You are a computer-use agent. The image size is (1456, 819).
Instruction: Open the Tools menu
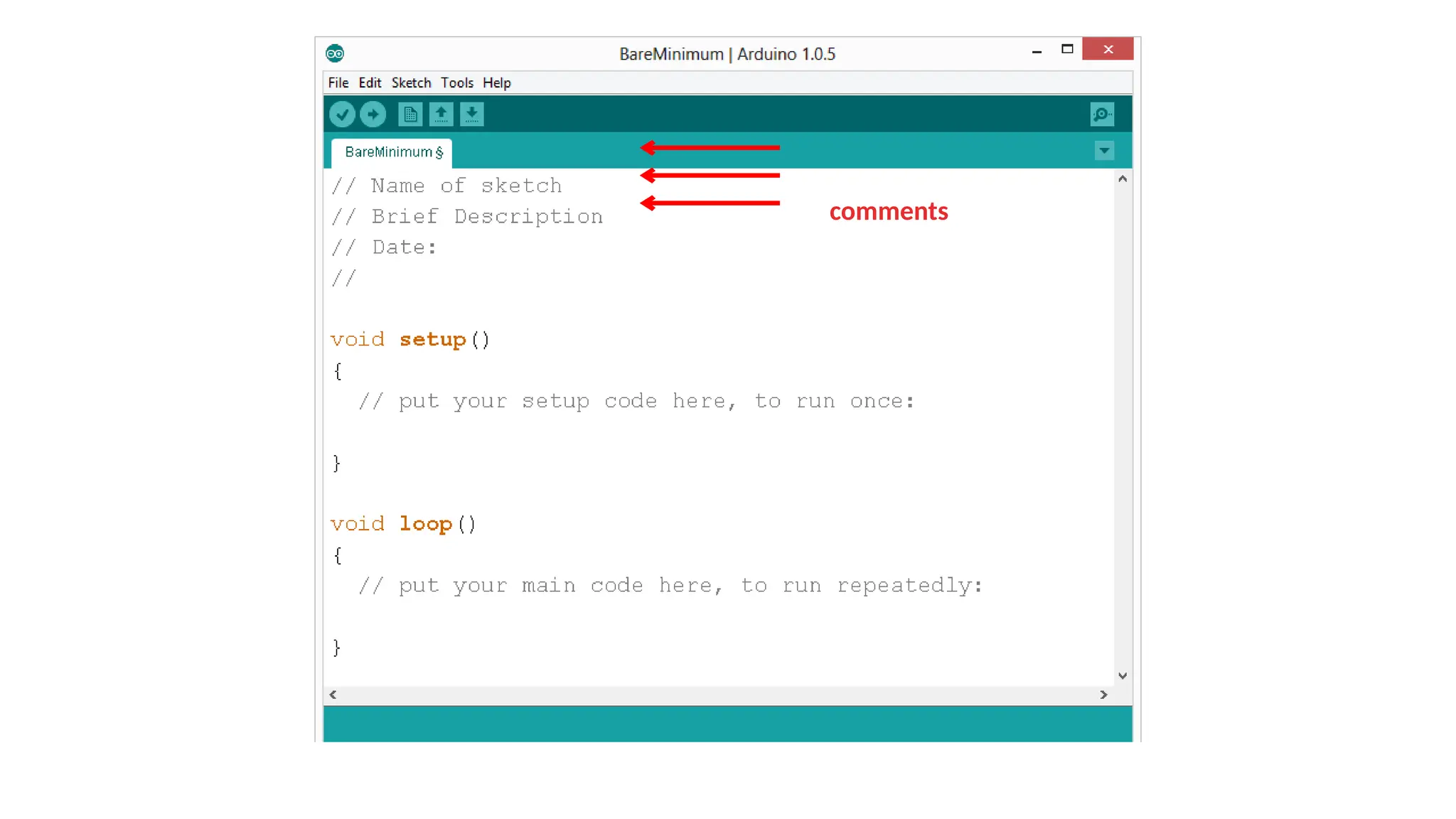click(x=456, y=82)
